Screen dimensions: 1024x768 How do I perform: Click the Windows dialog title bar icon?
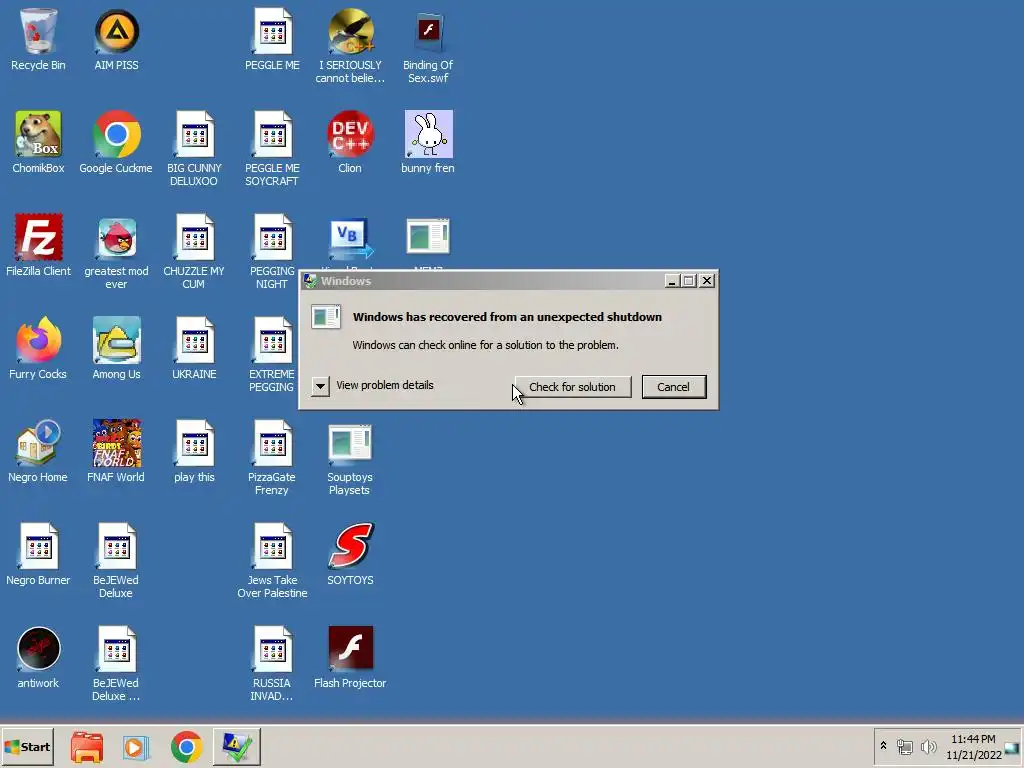310,281
